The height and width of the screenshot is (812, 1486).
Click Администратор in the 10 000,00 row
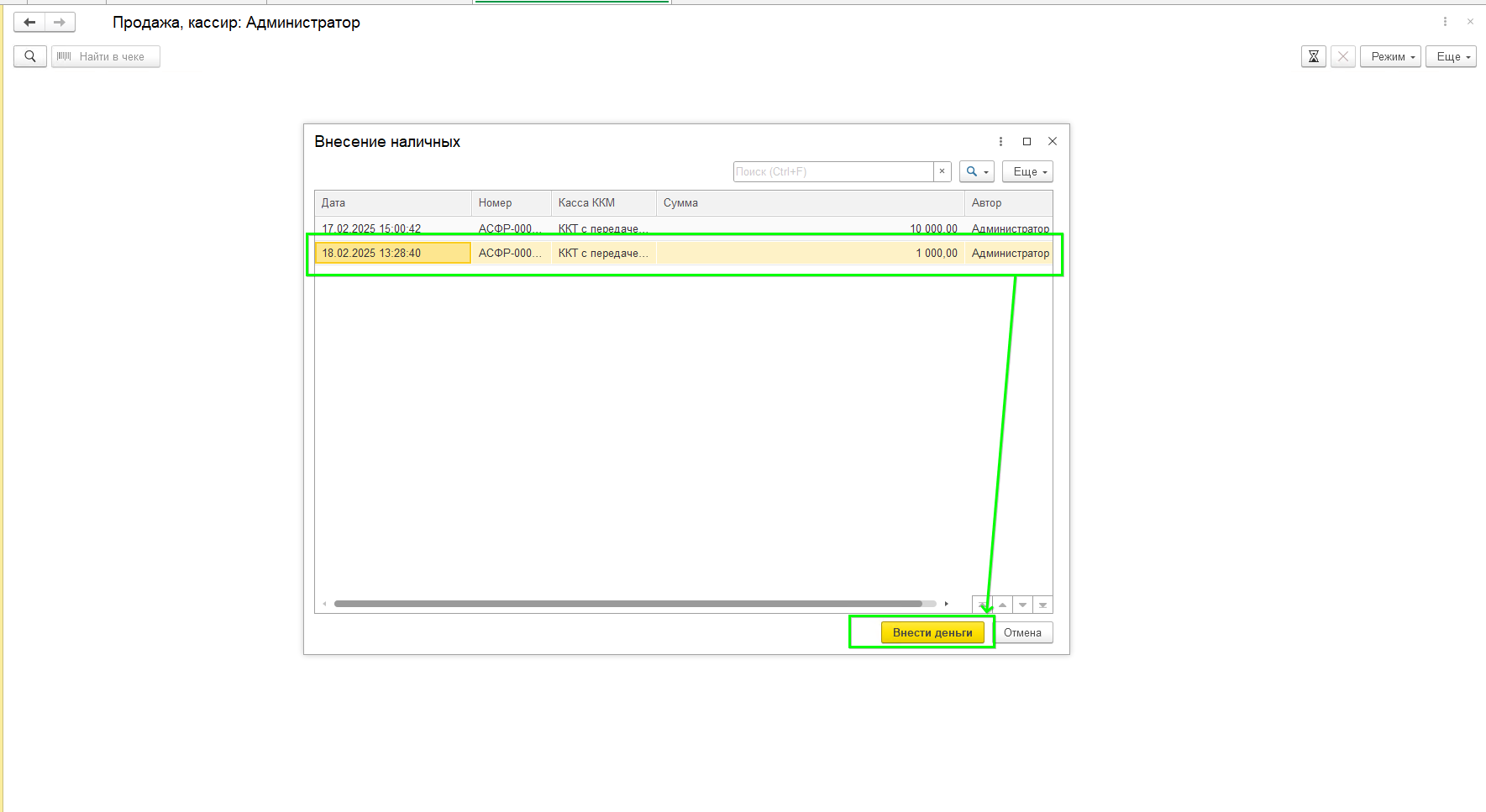coord(1010,228)
